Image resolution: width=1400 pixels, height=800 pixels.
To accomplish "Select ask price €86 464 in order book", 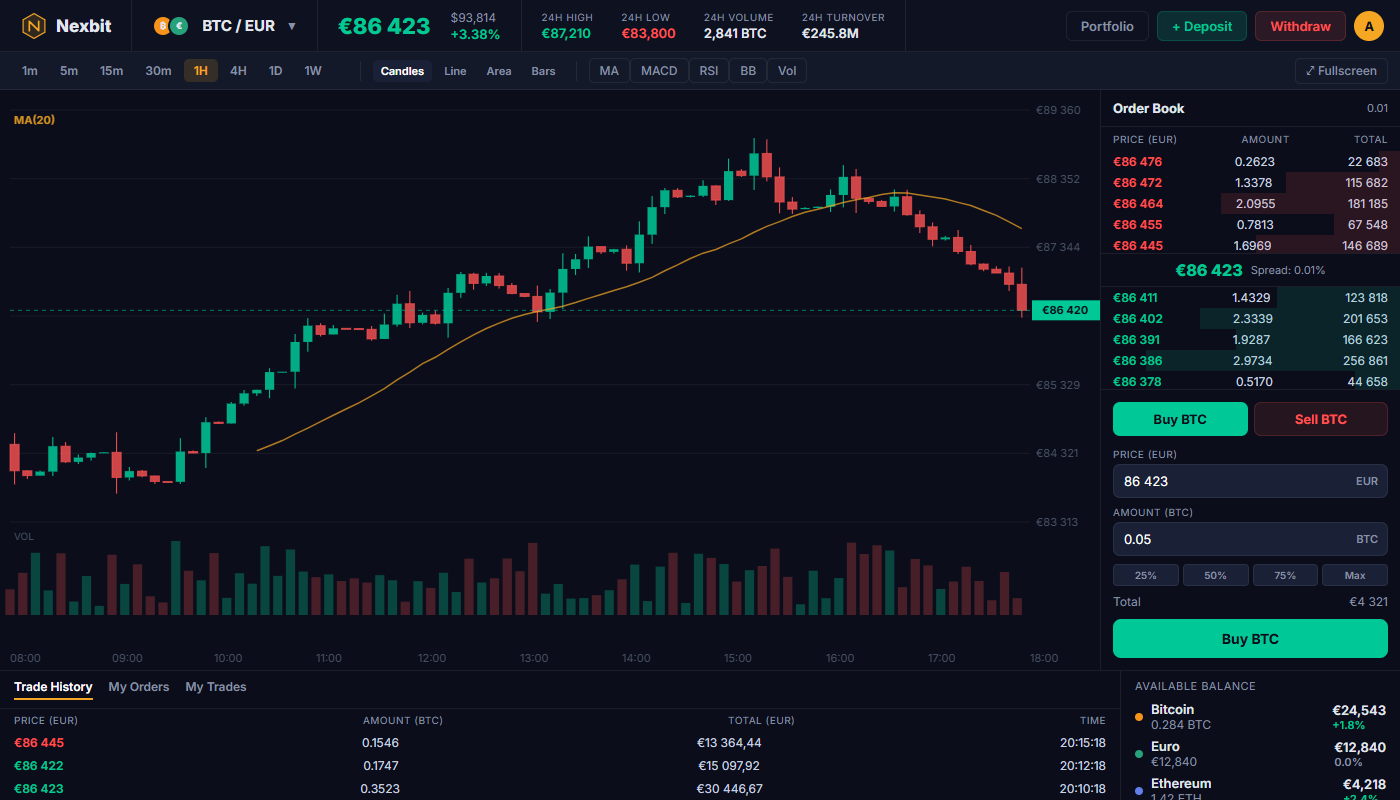I will 1250,203.
